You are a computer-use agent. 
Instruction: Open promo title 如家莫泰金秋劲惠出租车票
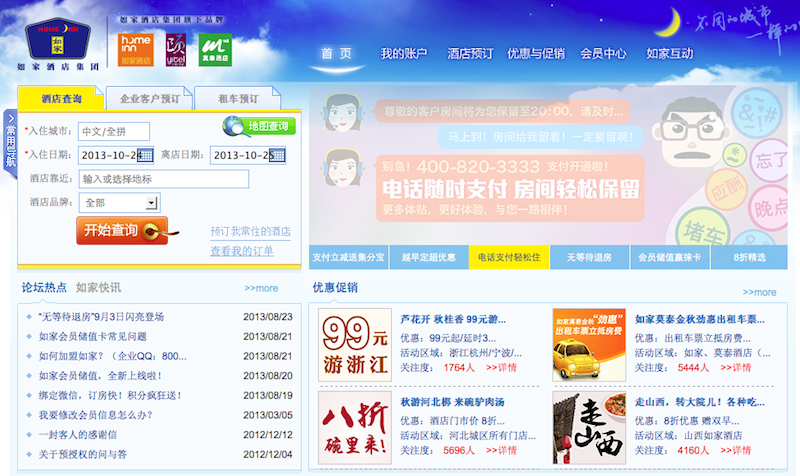point(699,319)
